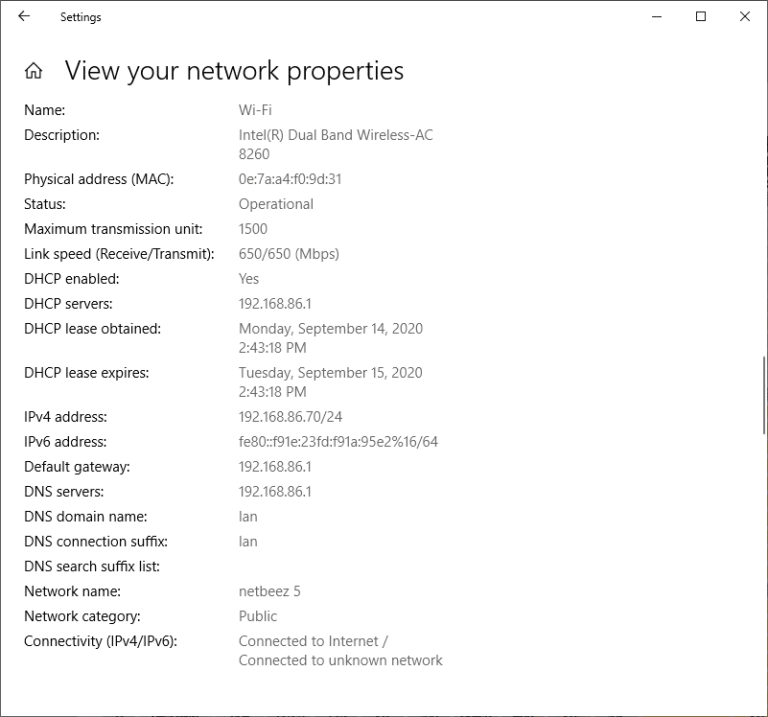Select the IPv4 address 192.168.86.70/24
Viewport: 768px width, 717px height.
pyautogui.click(x=291, y=417)
